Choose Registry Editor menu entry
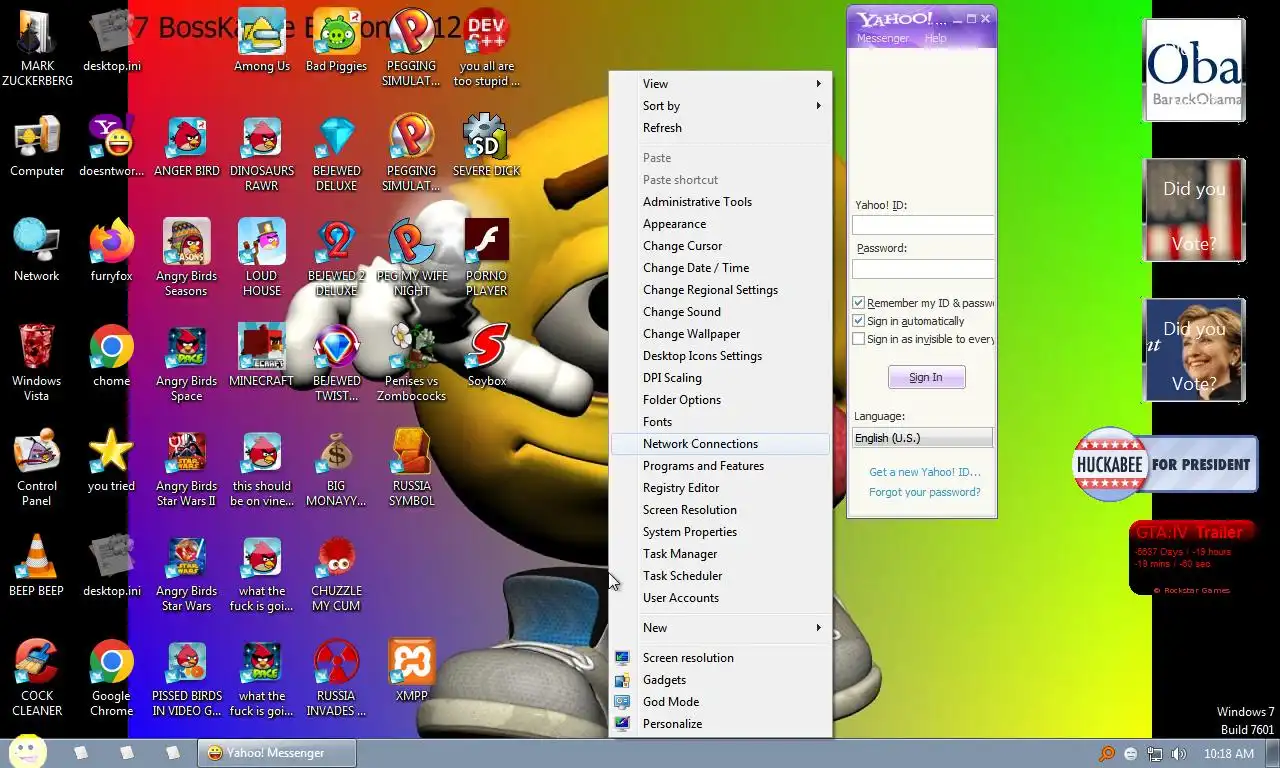Viewport: 1280px width, 768px height. click(x=720, y=488)
